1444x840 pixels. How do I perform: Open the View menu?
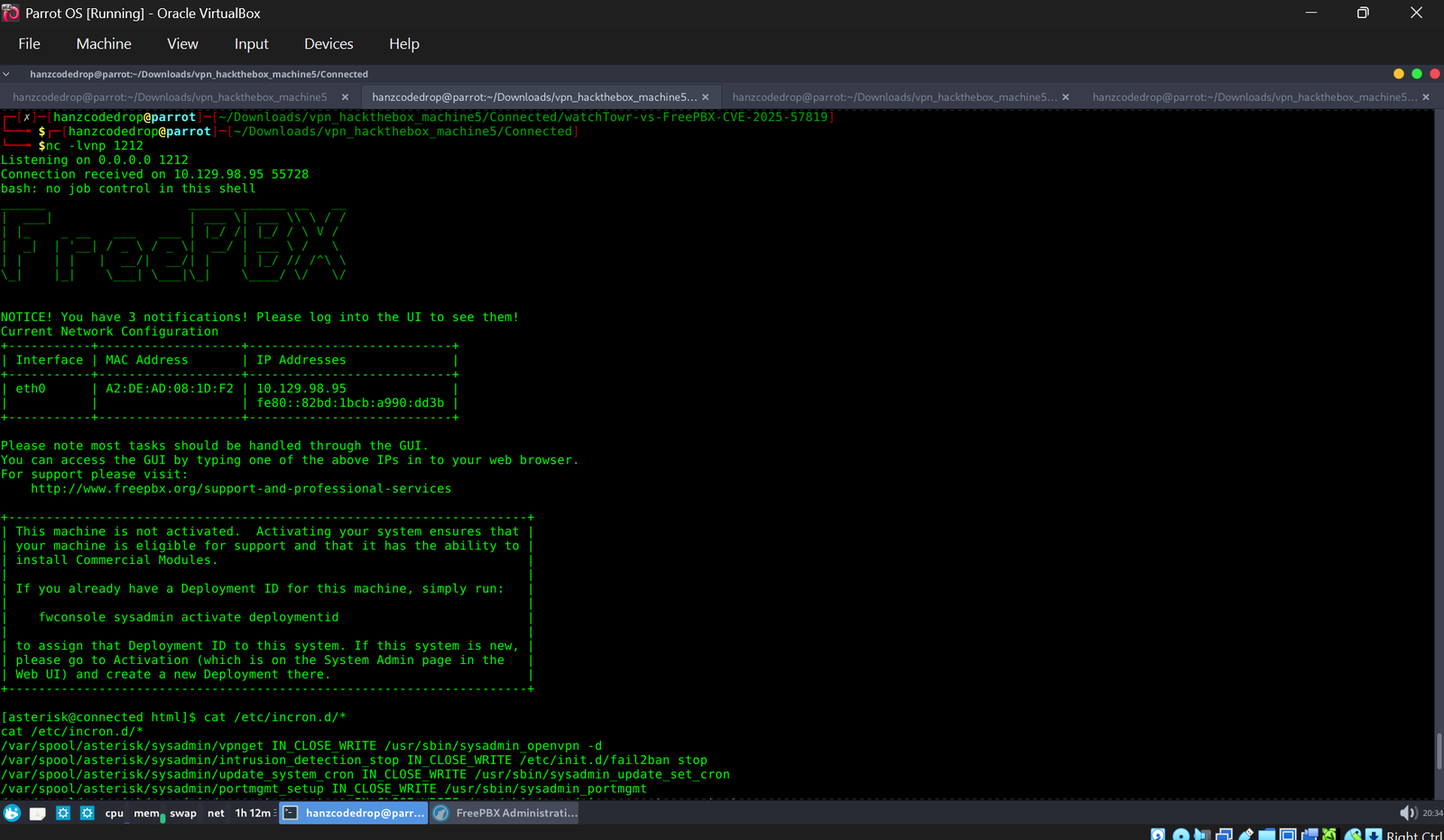tap(182, 43)
